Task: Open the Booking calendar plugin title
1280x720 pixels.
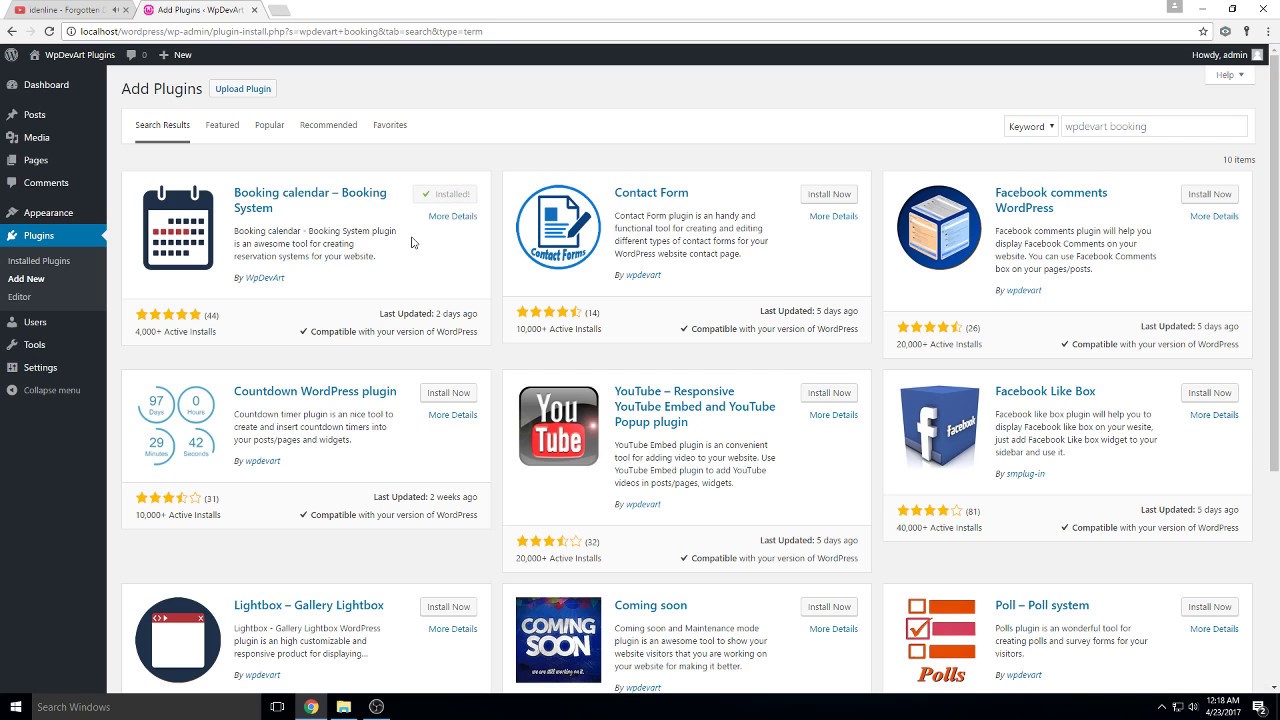Action: tap(310, 200)
